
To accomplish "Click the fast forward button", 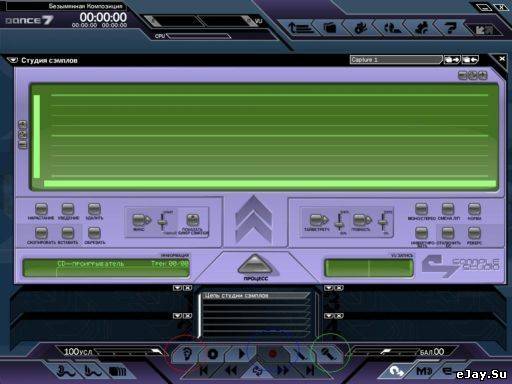I will [283, 371].
